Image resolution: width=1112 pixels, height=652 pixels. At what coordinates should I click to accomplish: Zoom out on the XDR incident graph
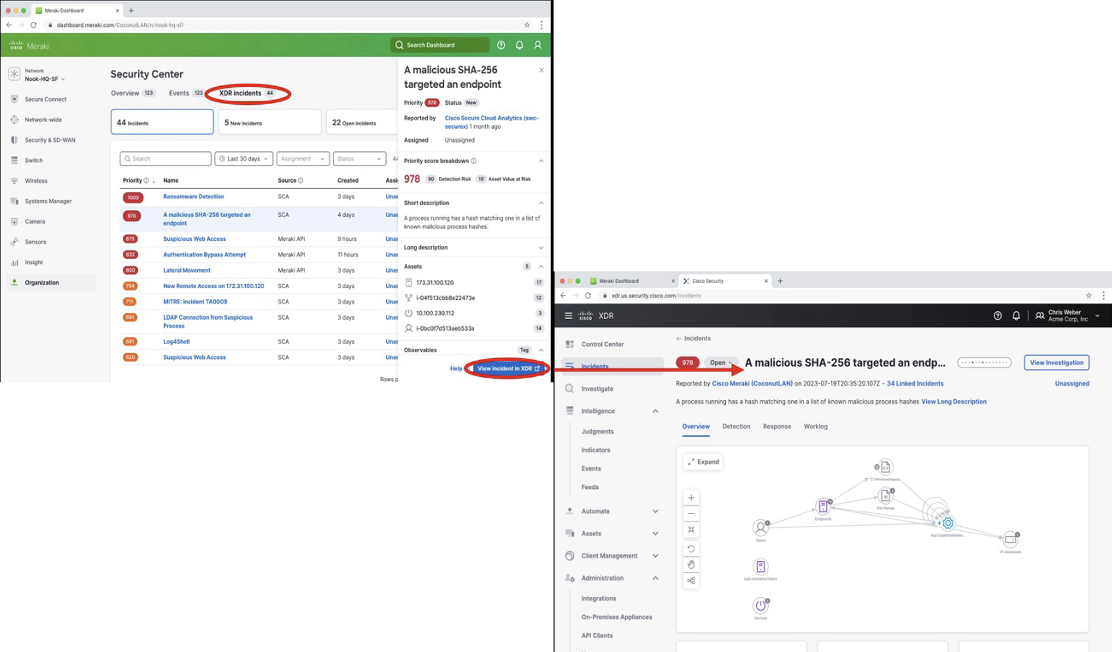pyautogui.click(x=691, y=513)
